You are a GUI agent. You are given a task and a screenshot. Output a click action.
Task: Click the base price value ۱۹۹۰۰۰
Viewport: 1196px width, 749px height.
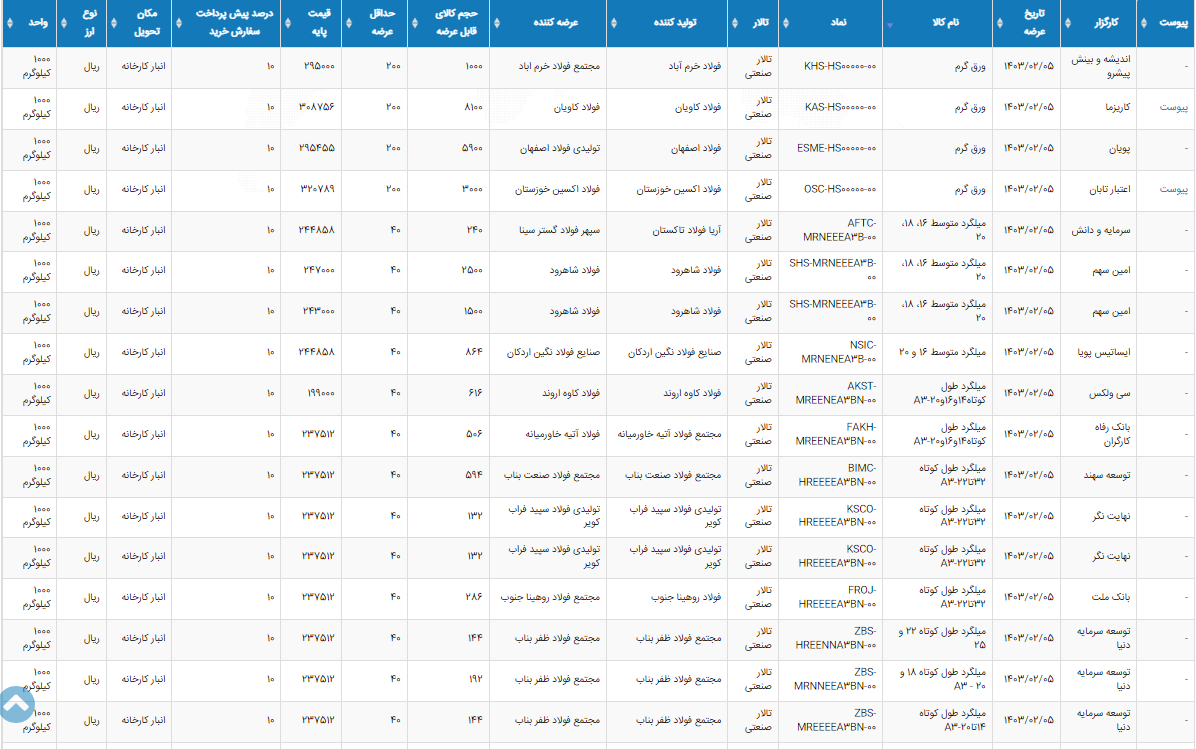click(x=320, y=394)
